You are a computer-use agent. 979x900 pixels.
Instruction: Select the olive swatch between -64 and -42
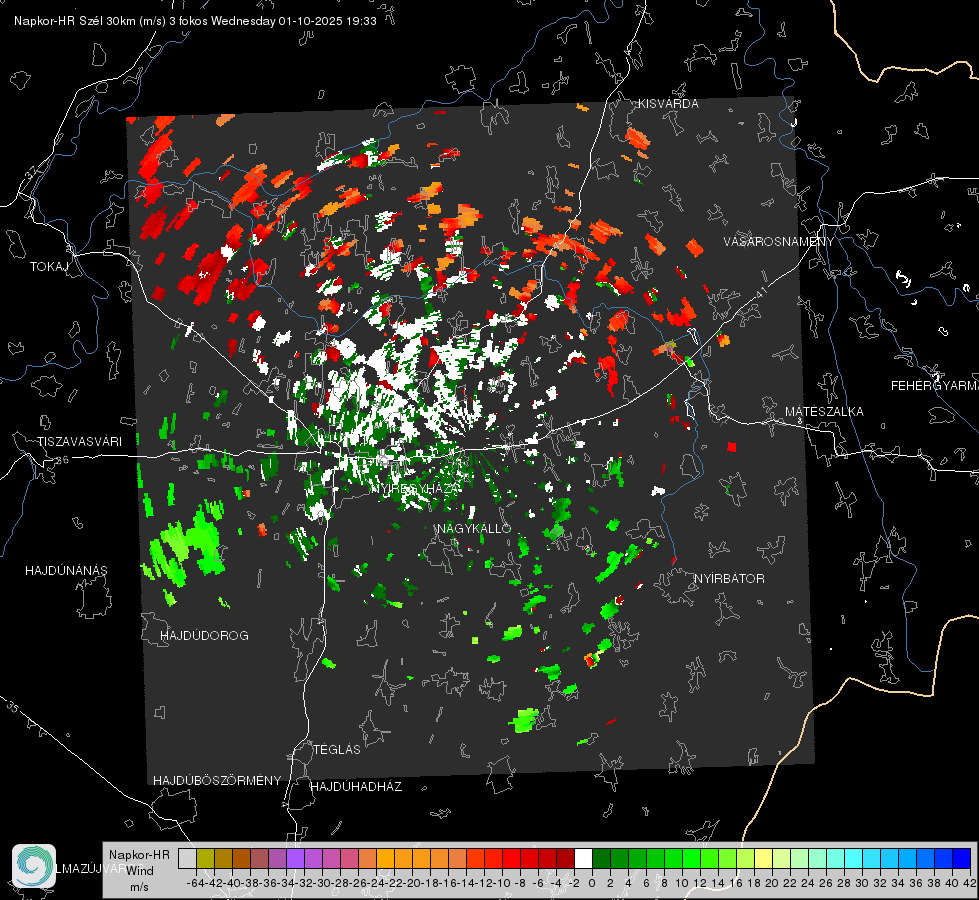(205, 859)
